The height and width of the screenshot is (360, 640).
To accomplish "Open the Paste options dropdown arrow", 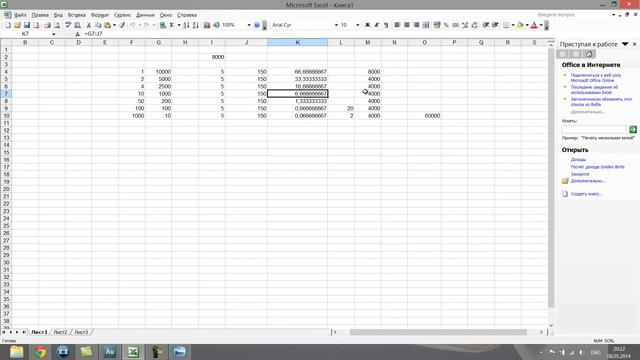I will click(x=114, y=25).
